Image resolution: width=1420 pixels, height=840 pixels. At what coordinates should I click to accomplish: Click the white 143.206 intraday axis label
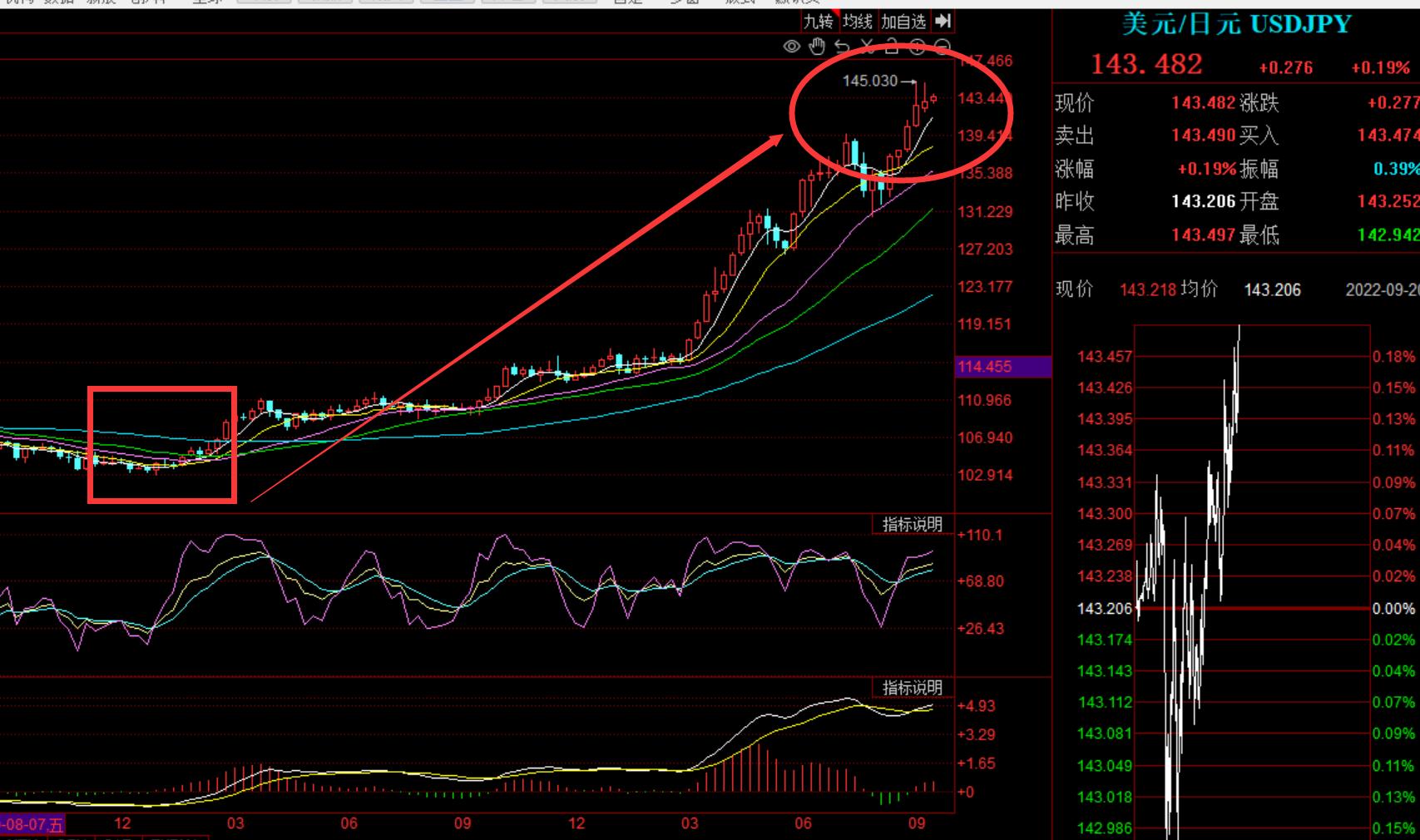click(x=1105, y=609)
